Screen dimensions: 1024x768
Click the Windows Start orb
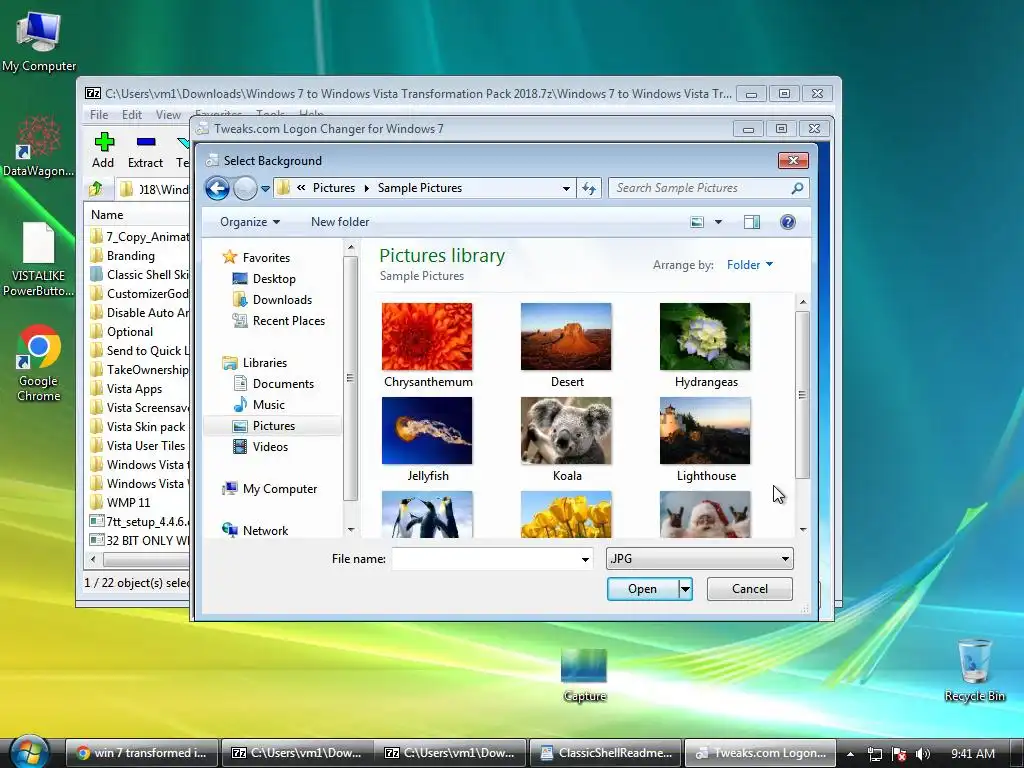[x=29, y=752]
